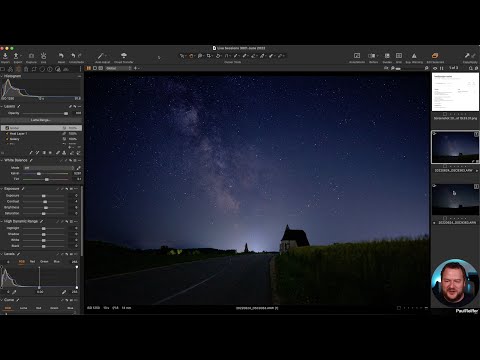Screen dimensions: 480x360
Task: Select the Rotate cursor tool
Action: click(x=218, y=56)
